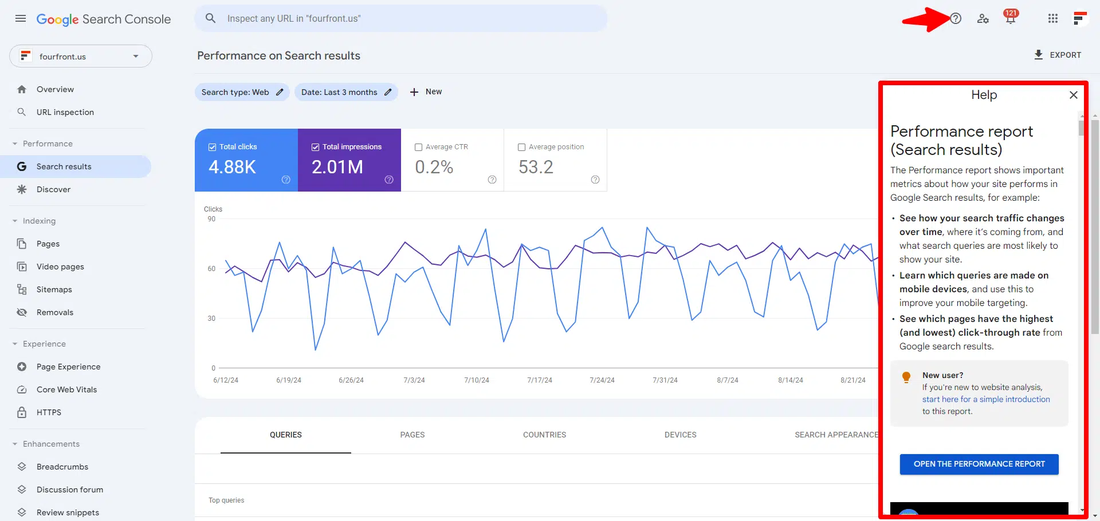Click the Export button label
Image resolution: width=1100 pixels, height=521 pixels.
pos(1066,55)
